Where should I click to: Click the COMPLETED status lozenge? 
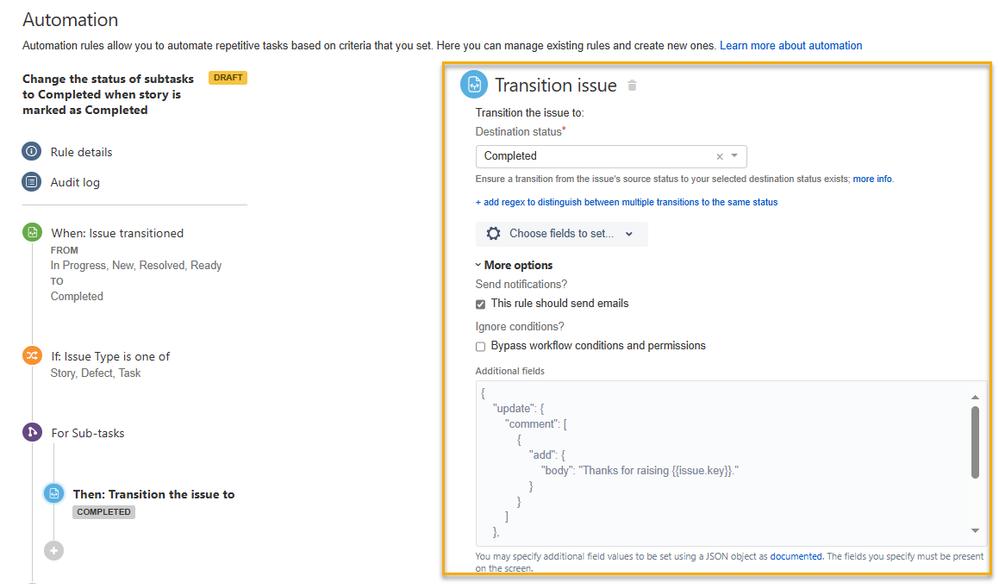(x=103, y=512)
